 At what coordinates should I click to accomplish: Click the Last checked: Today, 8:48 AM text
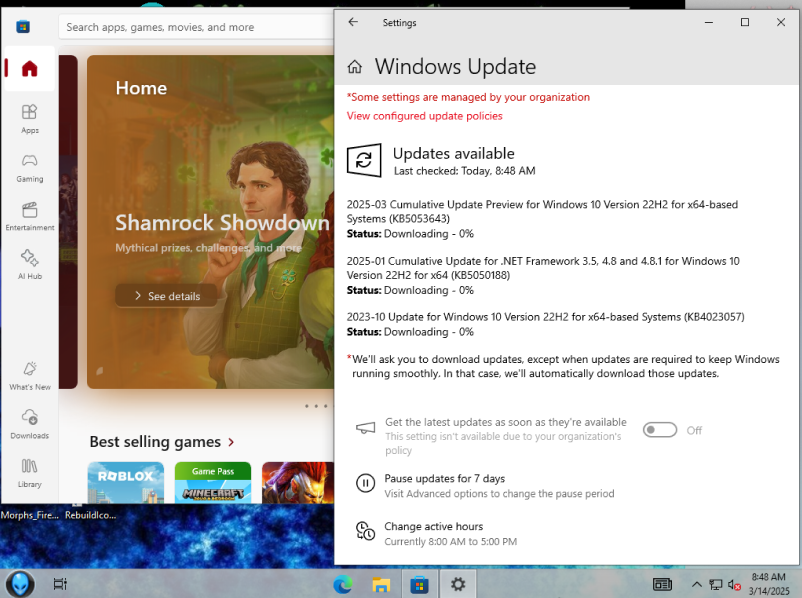[464, 171]
